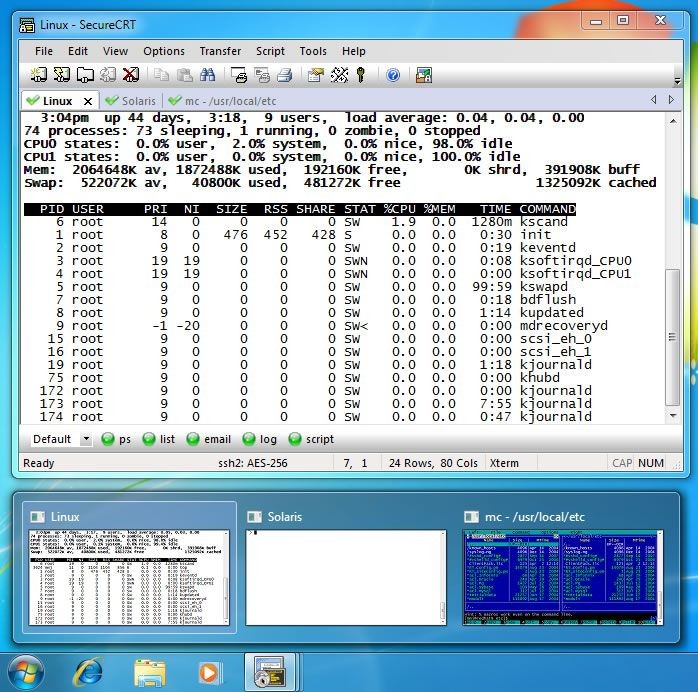Click the email button bar button
The height and width of the screenshot is (692, 698).
tap(208, 439)
